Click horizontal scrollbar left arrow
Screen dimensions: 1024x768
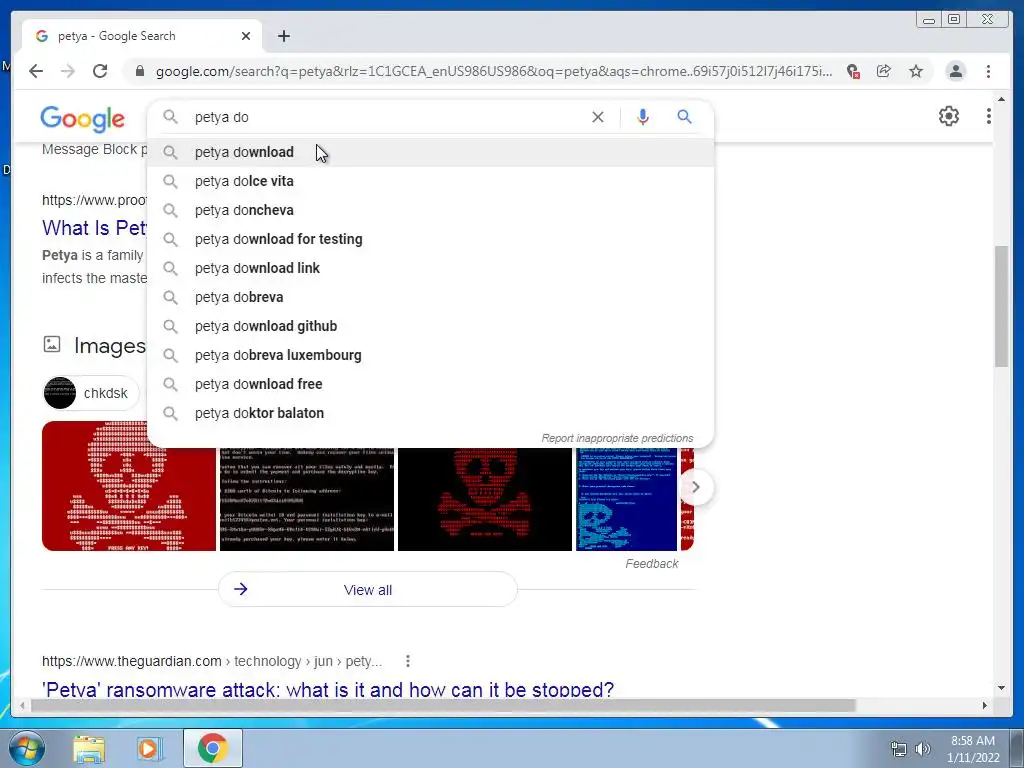[22, 705]
